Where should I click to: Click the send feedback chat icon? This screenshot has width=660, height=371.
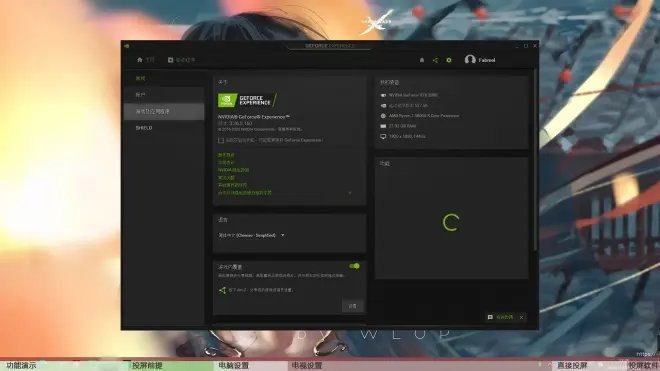tap(490, 317)
